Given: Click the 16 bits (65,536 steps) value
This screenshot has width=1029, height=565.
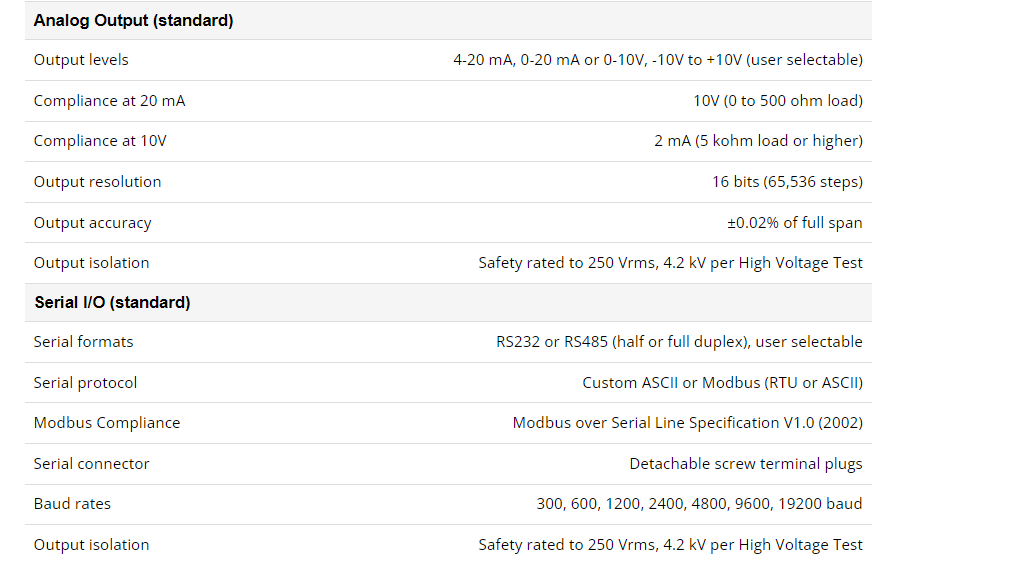Looking at the screenshot, I should pos(787,182).
